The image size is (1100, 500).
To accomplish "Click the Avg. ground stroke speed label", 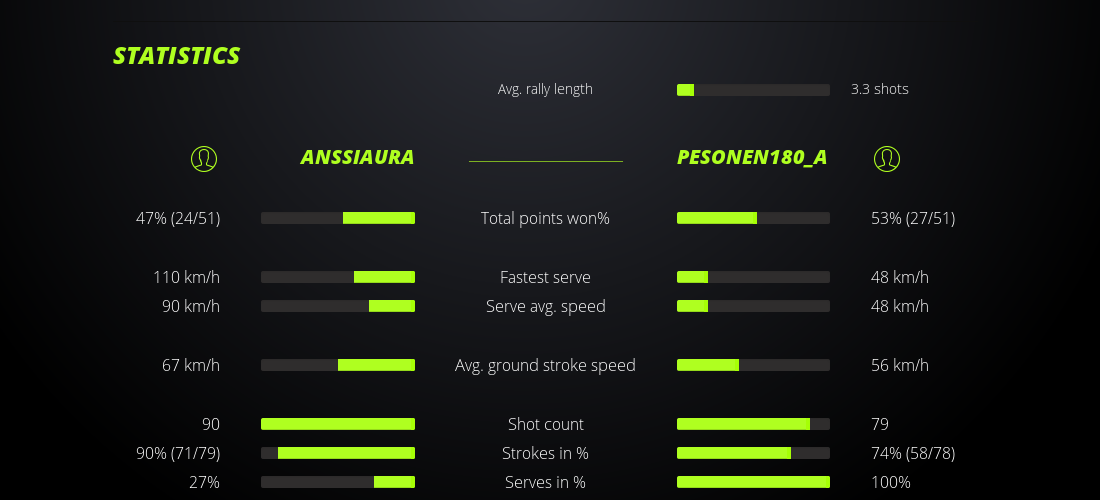I will pos(545,365).
